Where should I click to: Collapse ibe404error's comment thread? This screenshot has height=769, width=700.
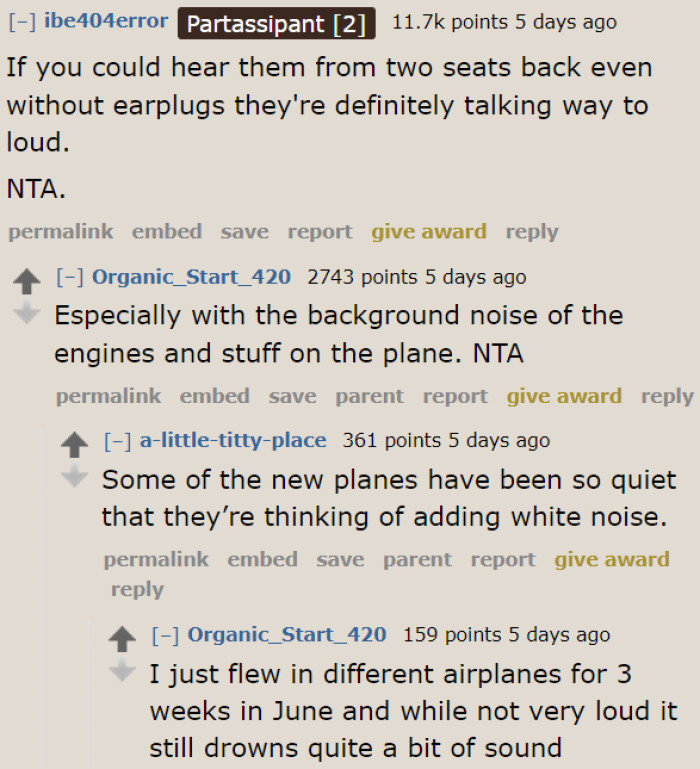23,21
